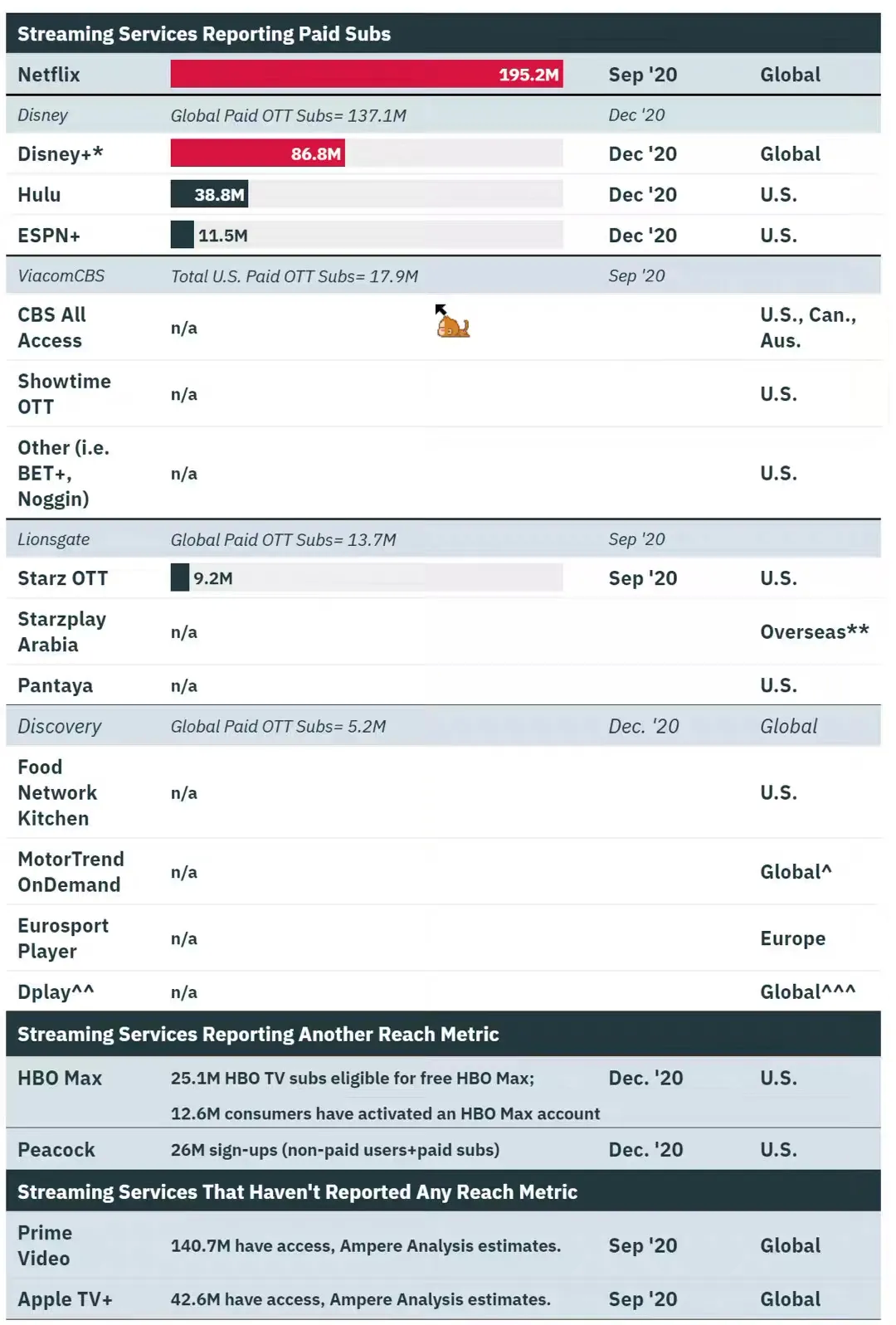
Task: Click the ESPN+ 11.5M bar
Action: click(183, 236)
